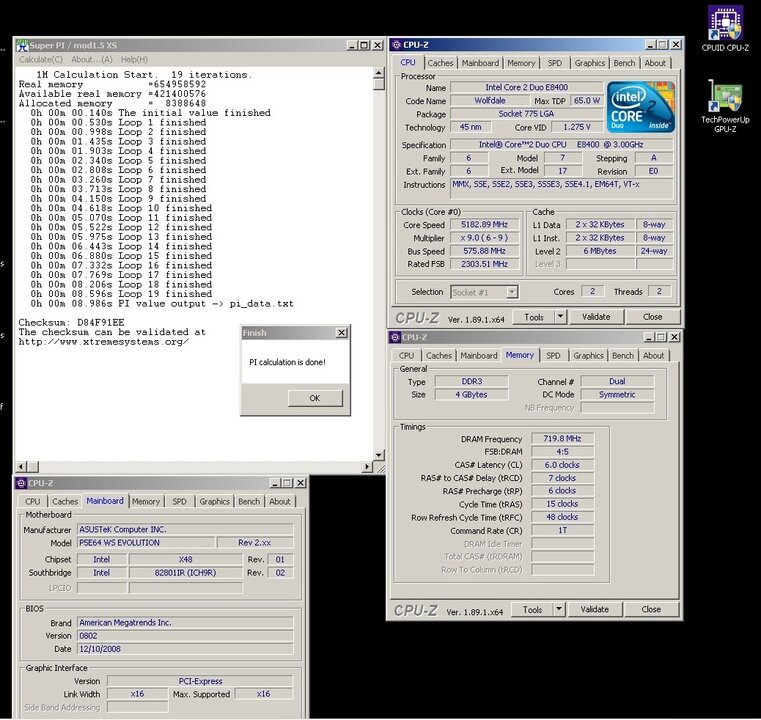
Task: Close the Finish dialog with X
Action: tap(342, 332)
